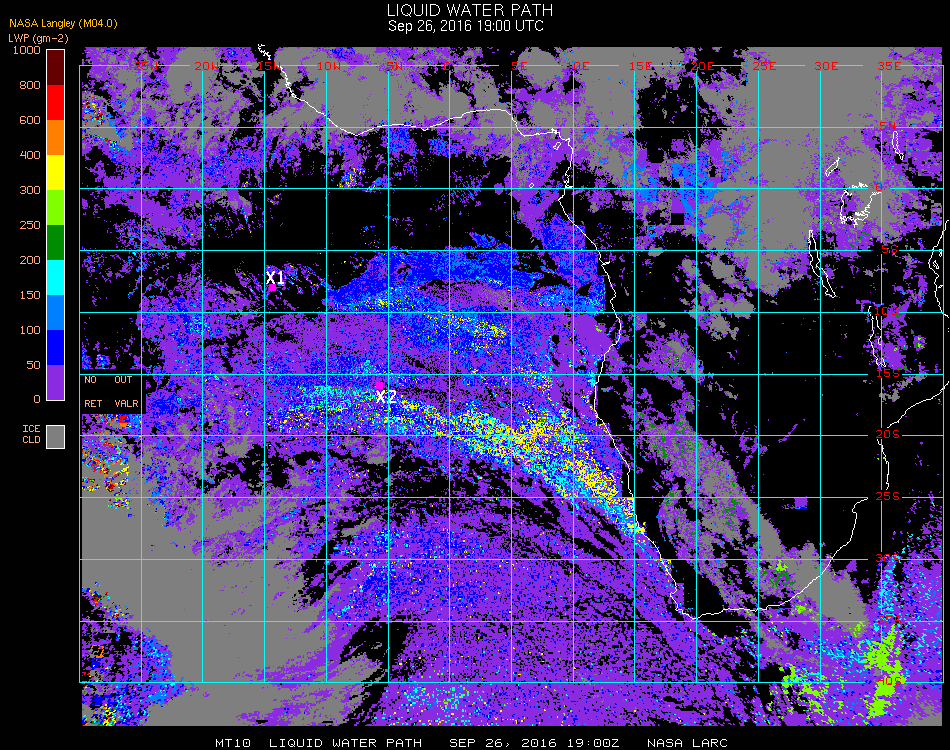
Task: Click the "800" color bar value
Action: tap(30, 85)
